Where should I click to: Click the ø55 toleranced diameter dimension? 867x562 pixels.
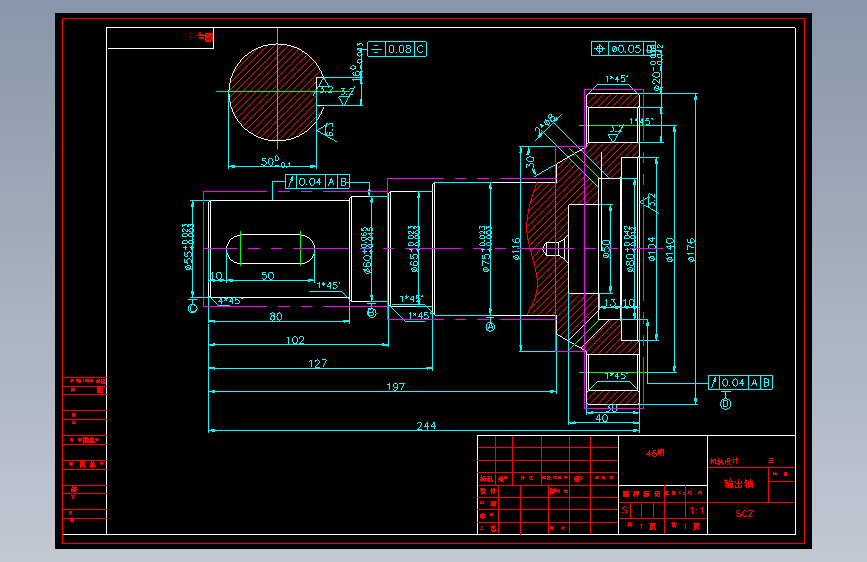[188, 247]
